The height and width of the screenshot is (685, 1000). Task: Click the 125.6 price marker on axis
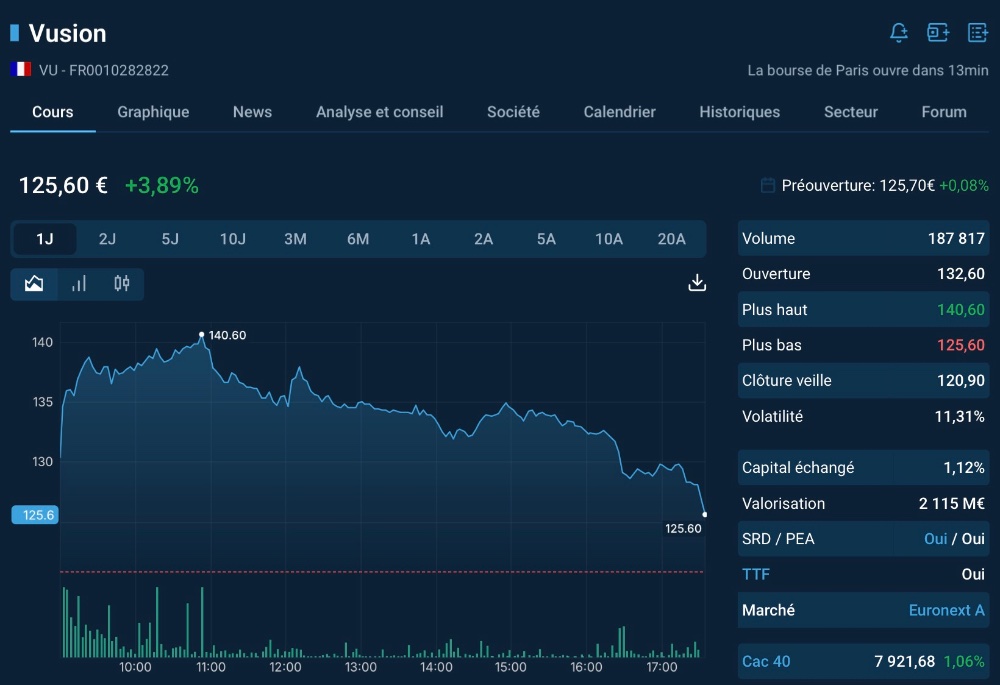coord(35,515)
